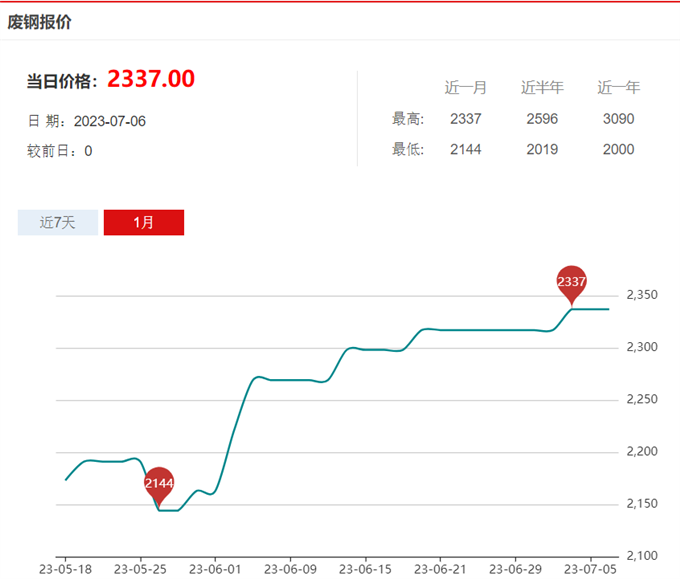Click the date 2023-07-06
The height and width of the screenshot is (579, 680).
[x=111, y=121]
